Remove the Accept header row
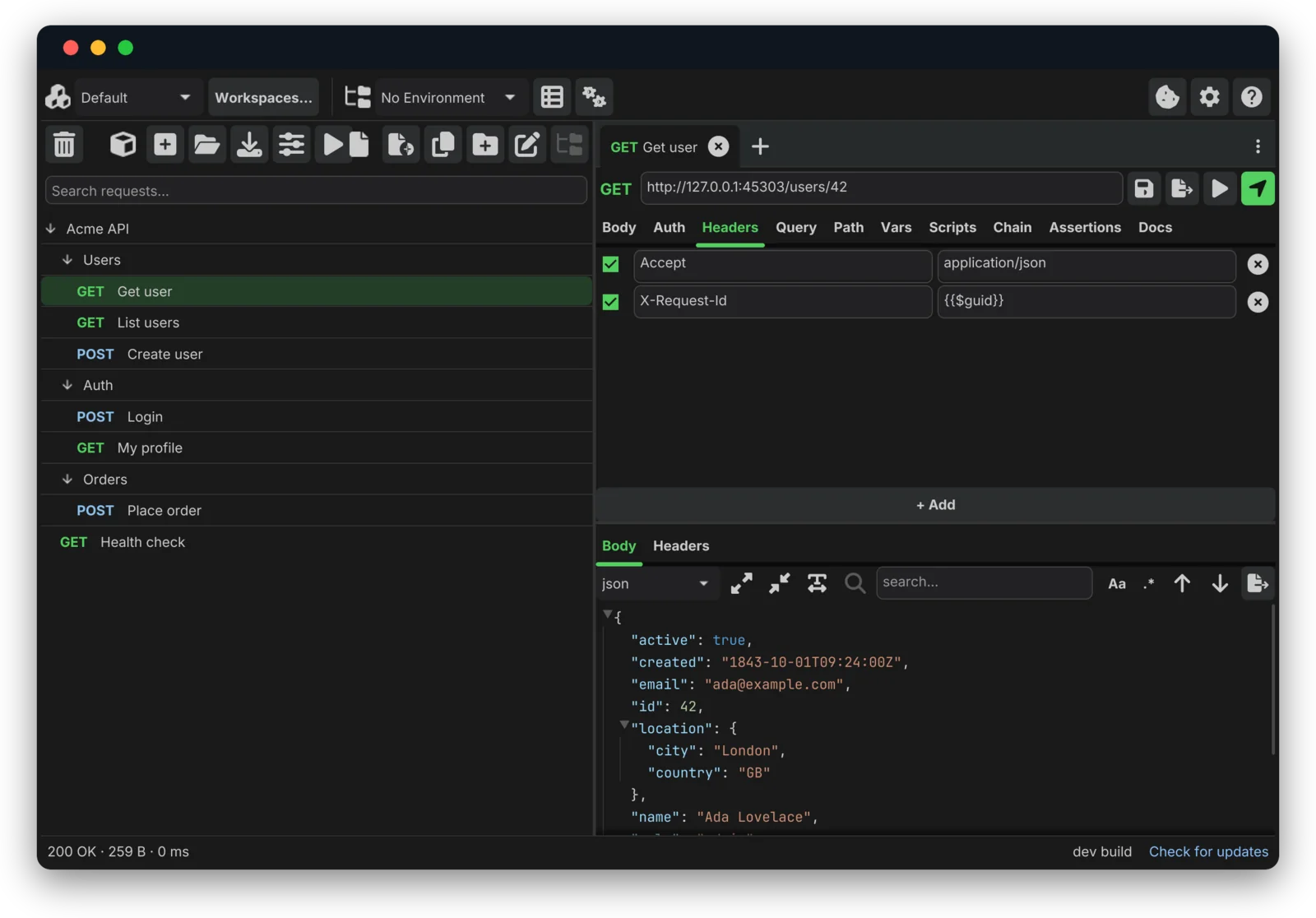1316x918 pixels. tap(1257, 264)
